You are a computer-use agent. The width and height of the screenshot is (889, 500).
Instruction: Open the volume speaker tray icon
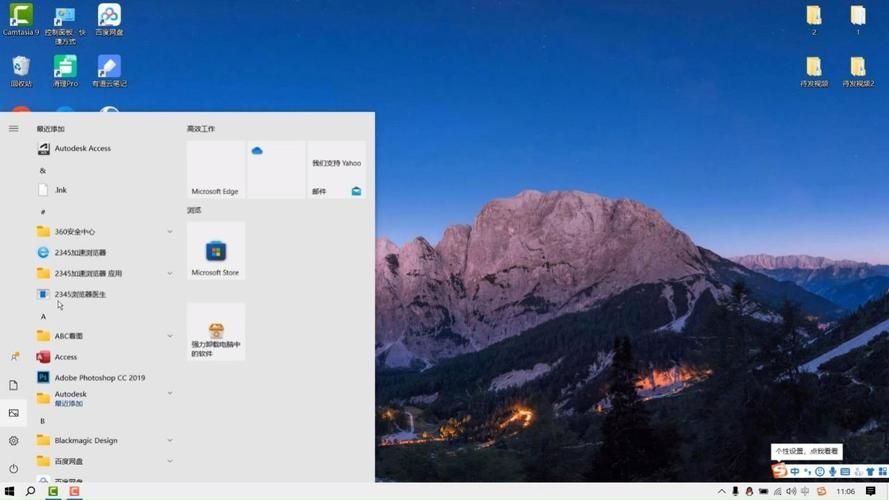tap(791, 491)
